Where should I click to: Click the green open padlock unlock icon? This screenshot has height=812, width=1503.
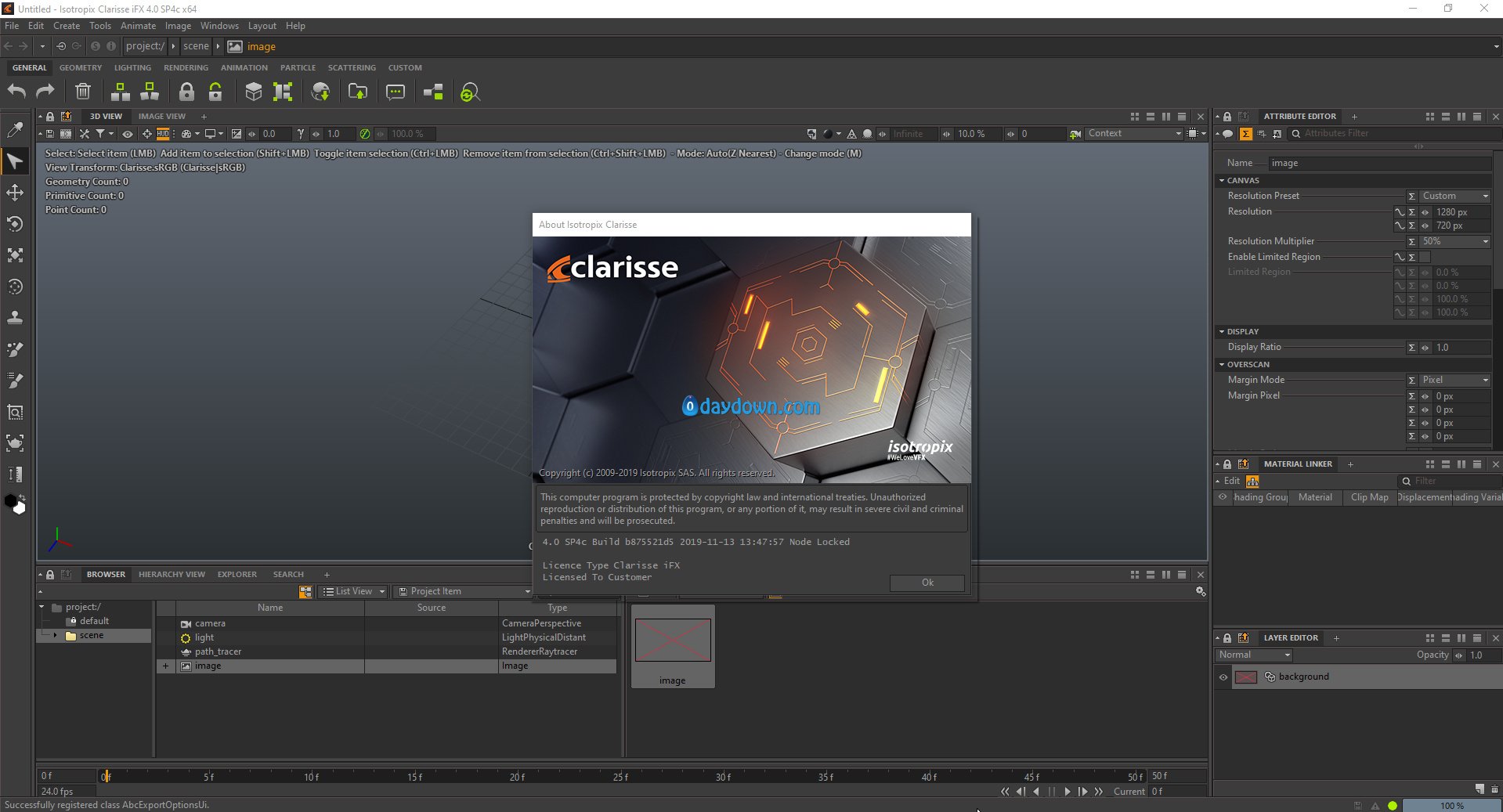coord(215,92)
